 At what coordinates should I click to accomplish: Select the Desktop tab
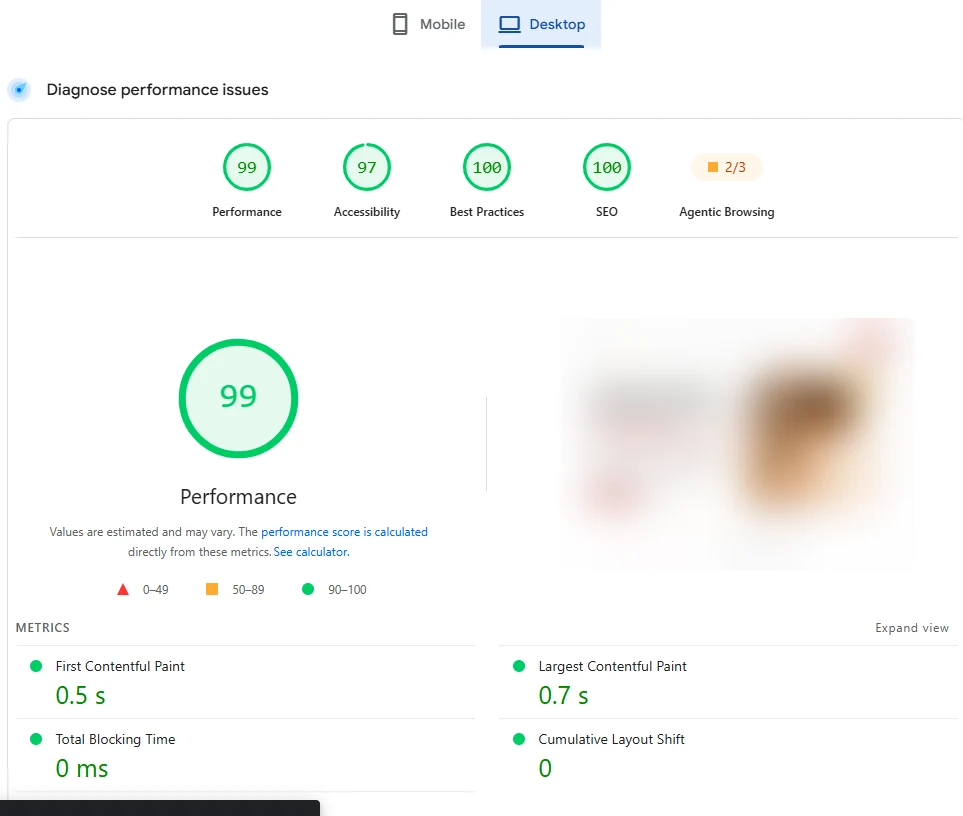click(x=541, y=24)
